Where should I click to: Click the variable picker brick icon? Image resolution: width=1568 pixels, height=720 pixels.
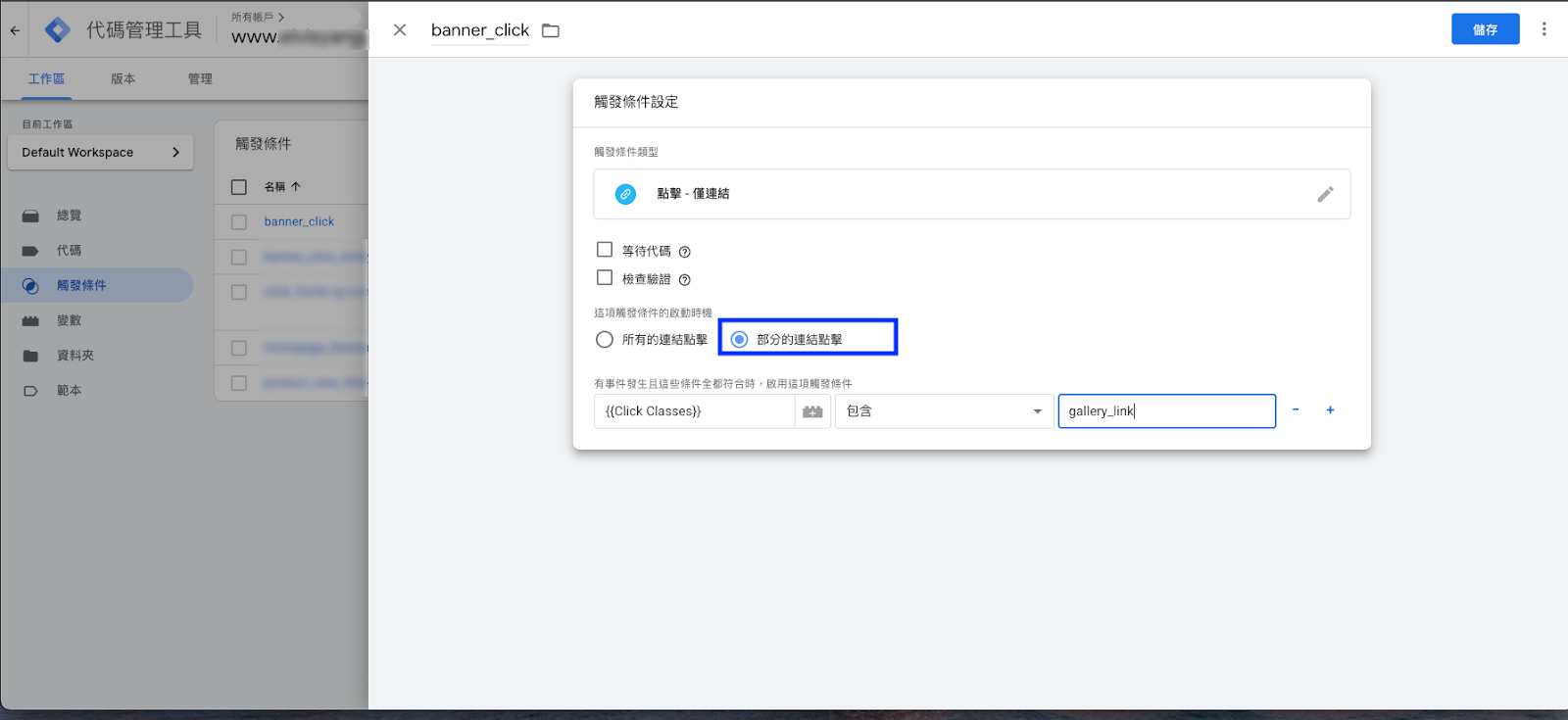[812, 411]
